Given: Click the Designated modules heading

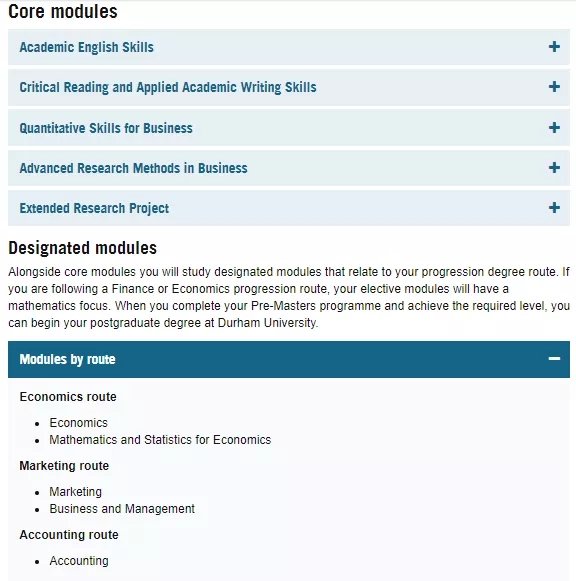Looking at the screenshot, I should point(83,248).
